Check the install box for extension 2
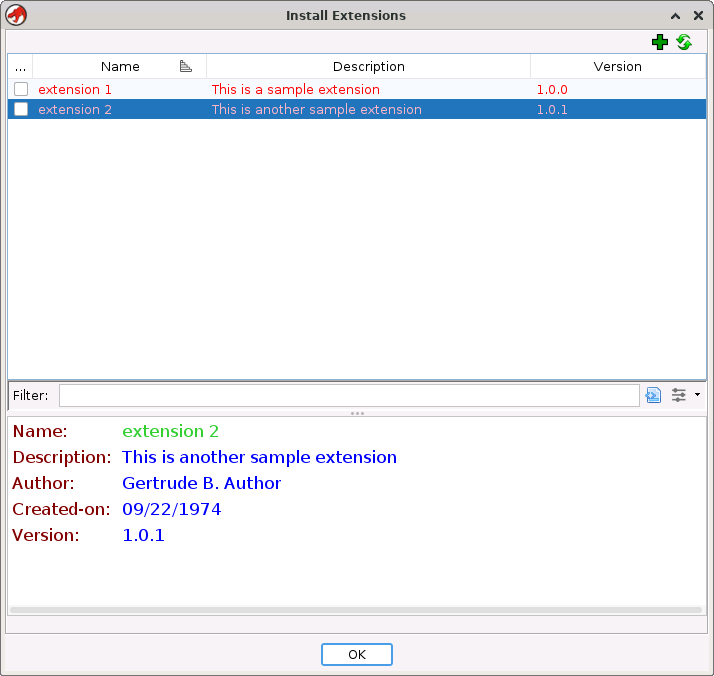The height and width of the screenshot is (676, 714). tap(21, 110)
